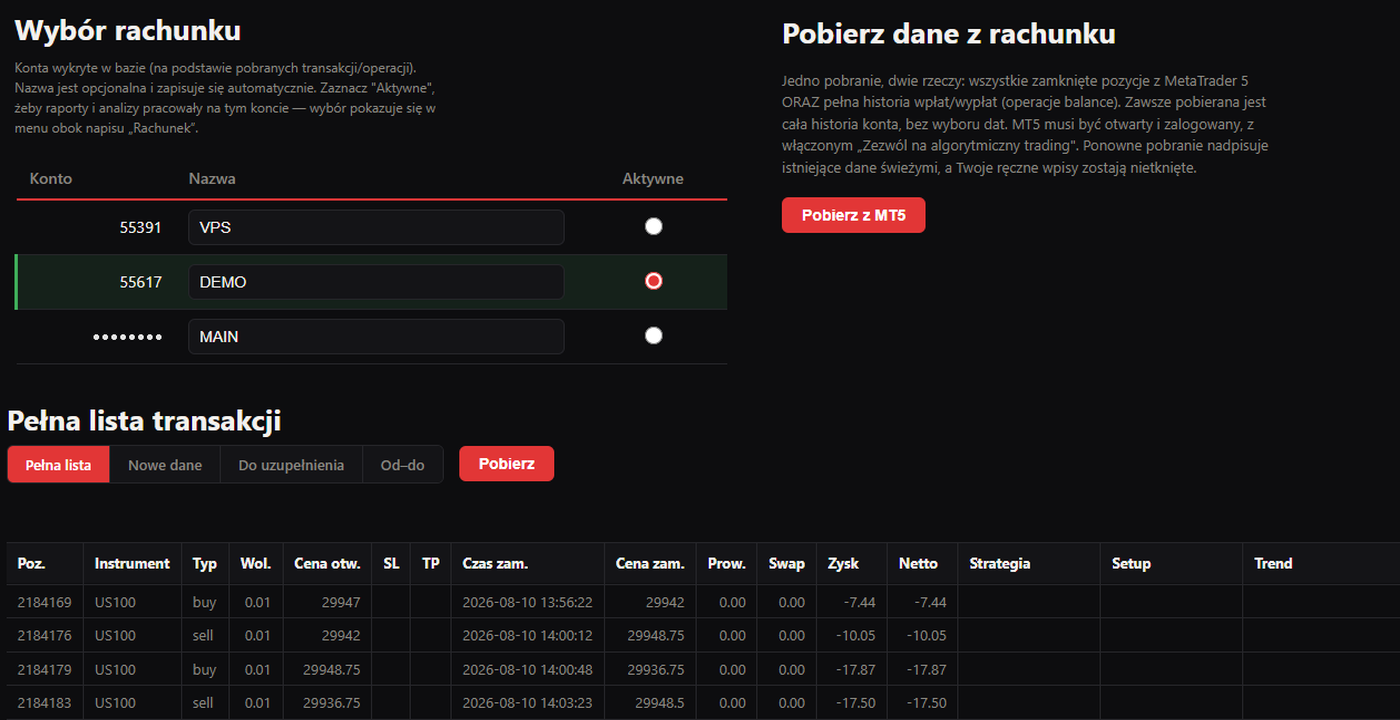1400x720 pixels.
Task: Activate the MAIN account radio button
Action: [x=653, y=336]
